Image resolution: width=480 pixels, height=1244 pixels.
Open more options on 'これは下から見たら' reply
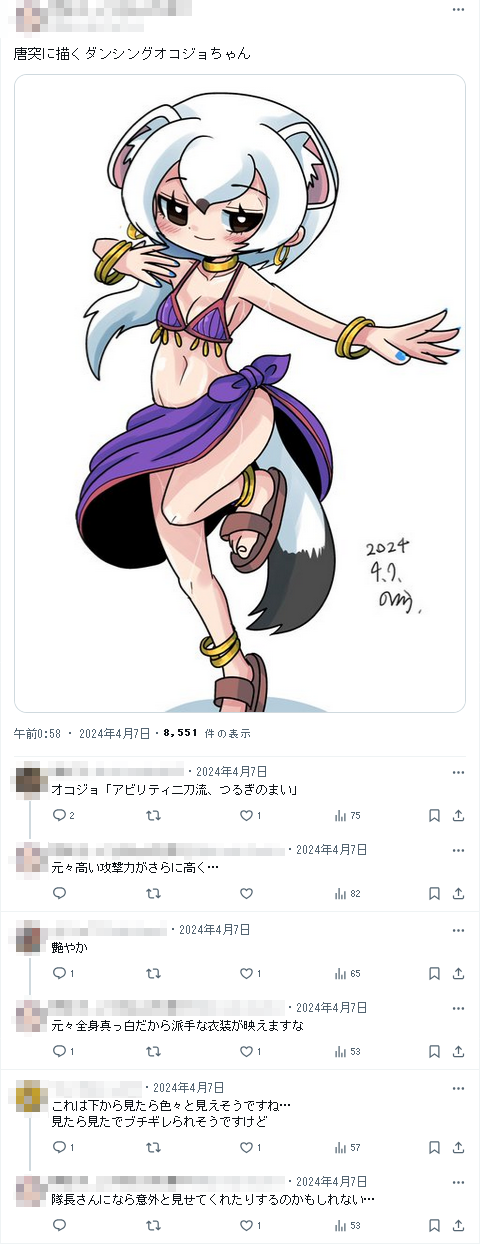tap(458, 1087)
